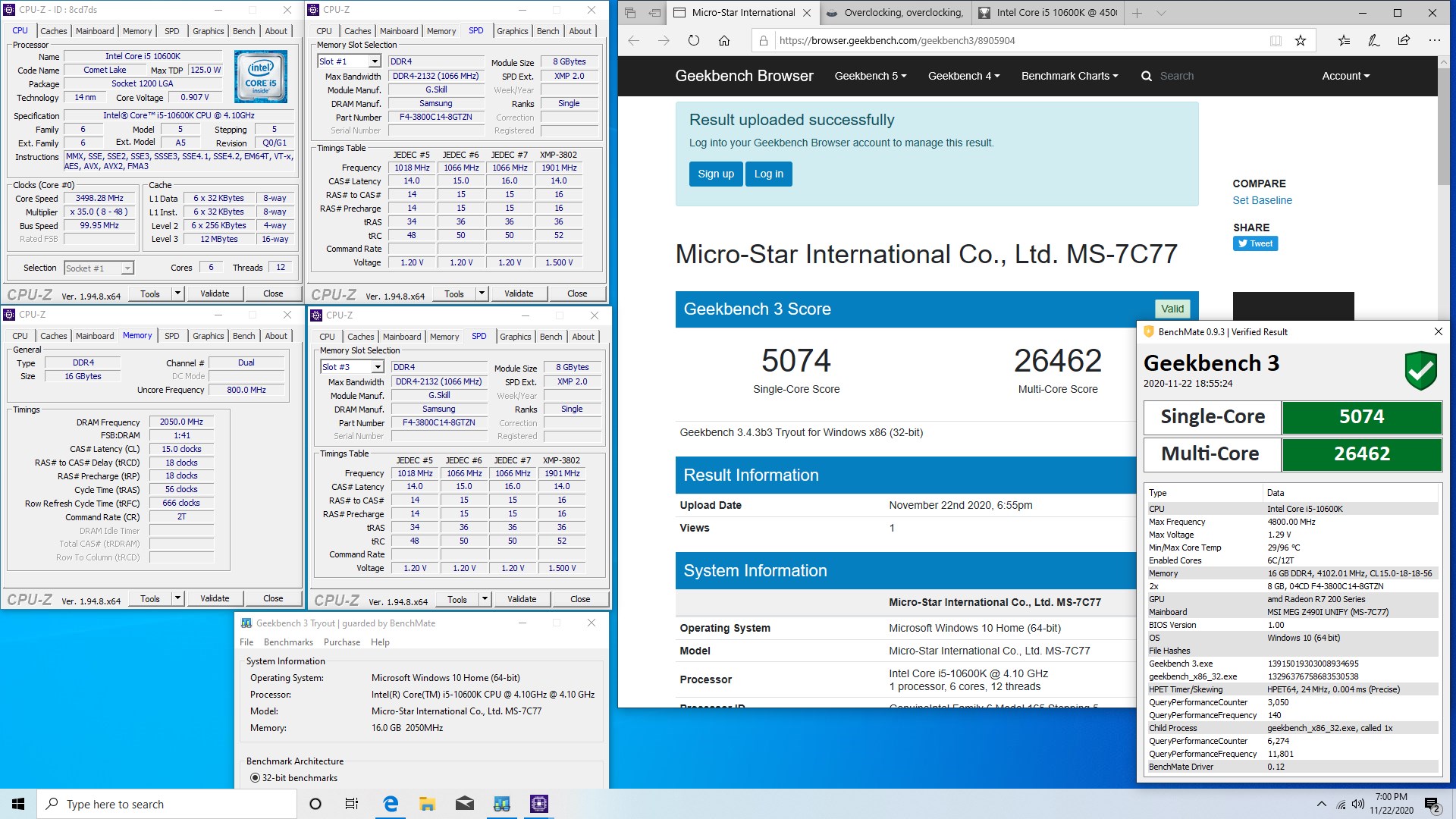The height and width of the screenshot is (819, 1456).
Task: Show site info via the lock icon
Action: (764, 41)
